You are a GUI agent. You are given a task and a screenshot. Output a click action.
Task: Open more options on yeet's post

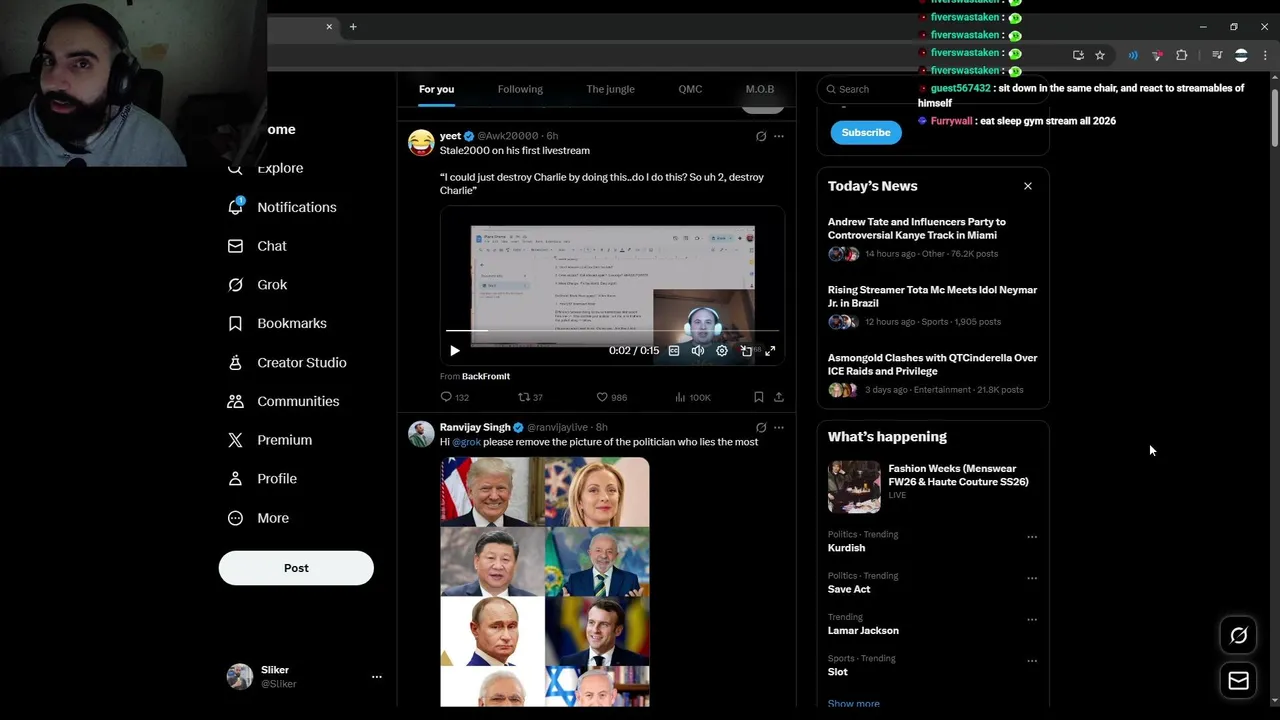779,136
